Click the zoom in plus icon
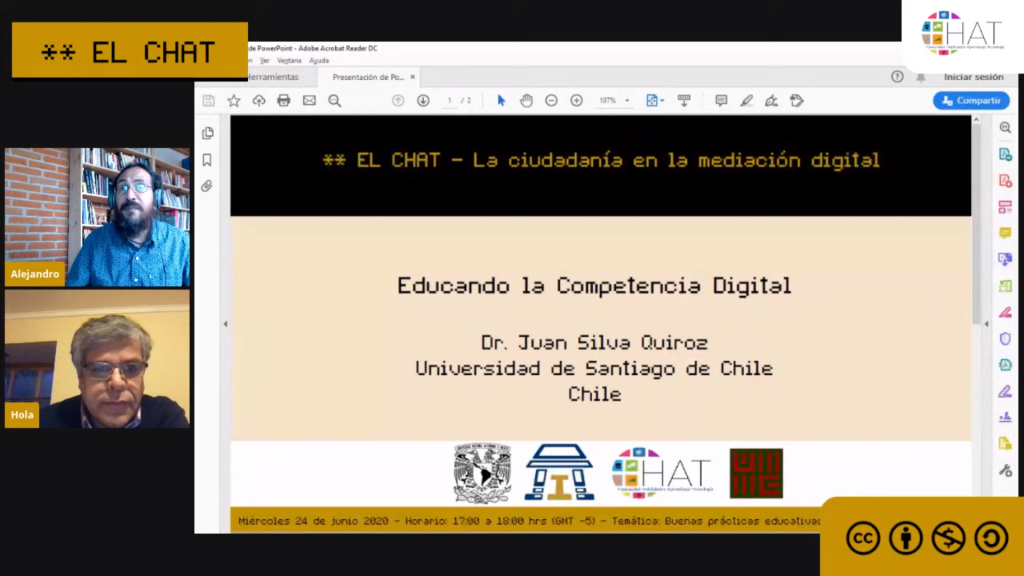This screenshot has height=576, width=1024. pos(576,101)
